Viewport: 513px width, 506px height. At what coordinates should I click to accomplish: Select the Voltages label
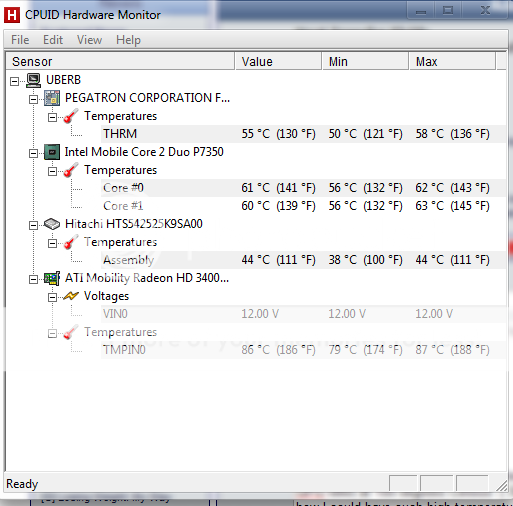pyautogui.click(x=106, y=296)
